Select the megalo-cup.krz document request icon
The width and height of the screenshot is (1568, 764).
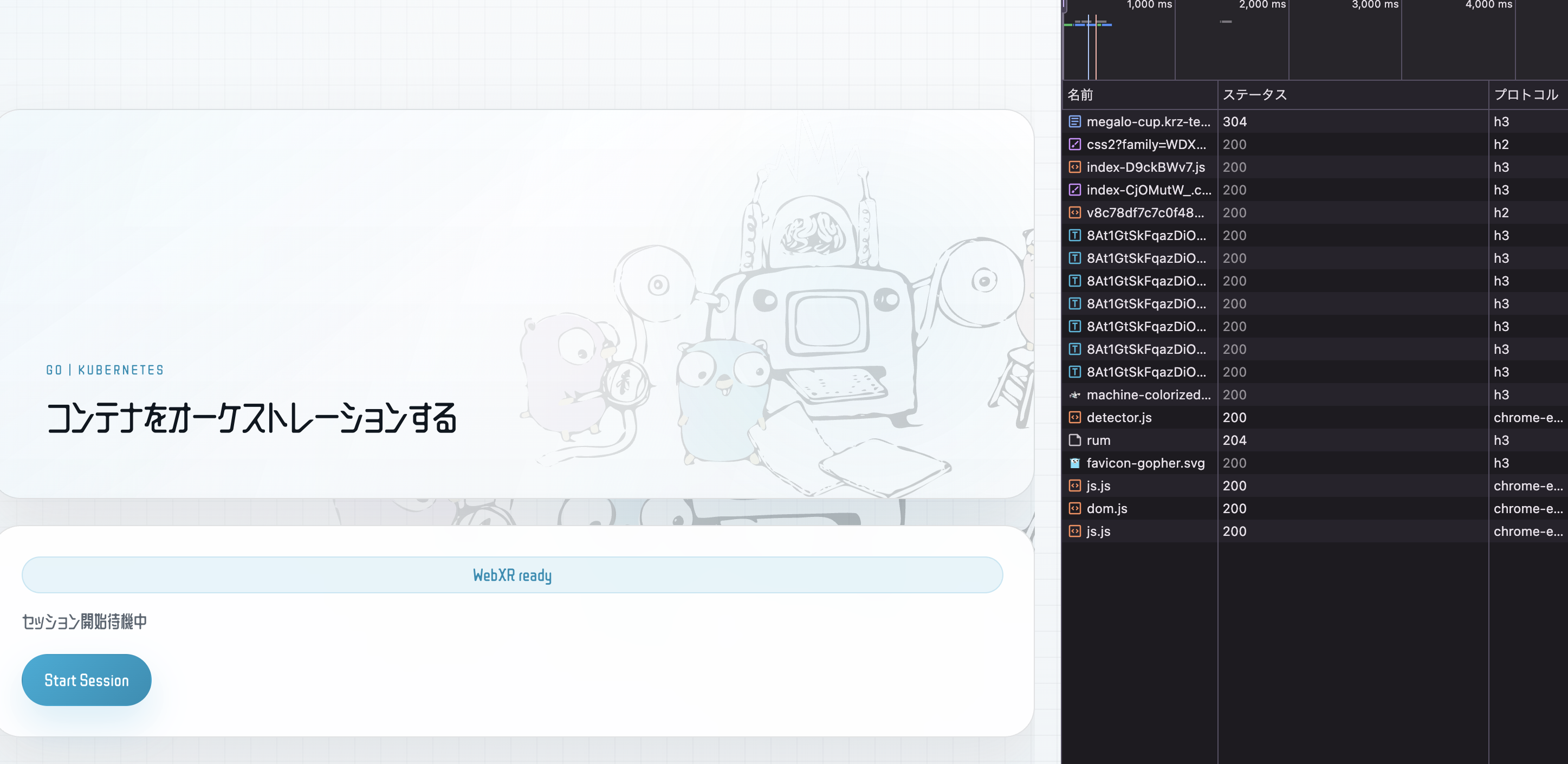tap(1074, 122)
